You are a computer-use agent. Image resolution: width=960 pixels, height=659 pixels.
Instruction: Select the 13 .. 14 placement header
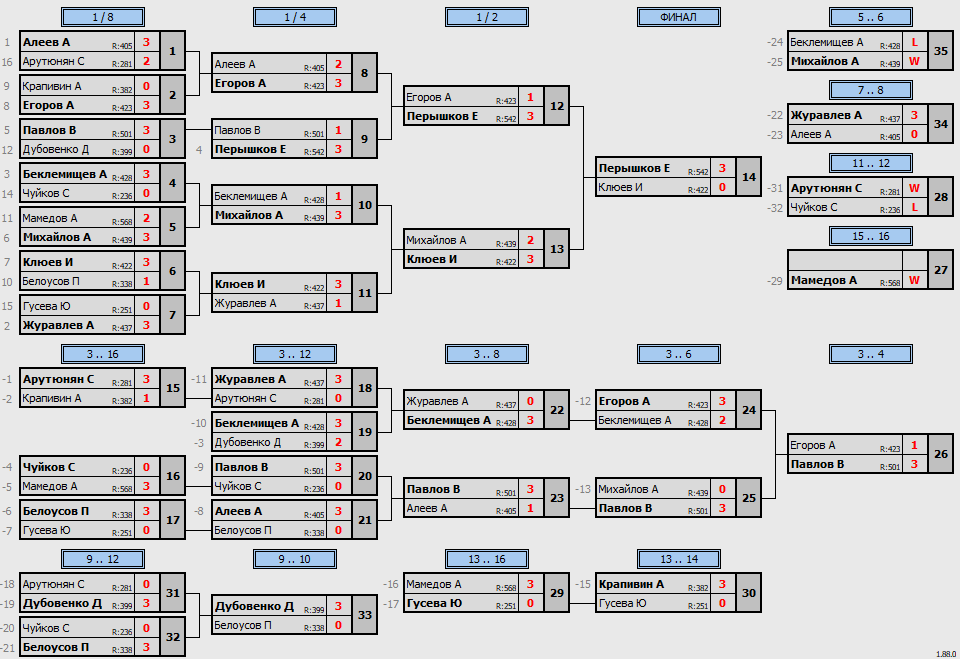(x=678, y=559)
